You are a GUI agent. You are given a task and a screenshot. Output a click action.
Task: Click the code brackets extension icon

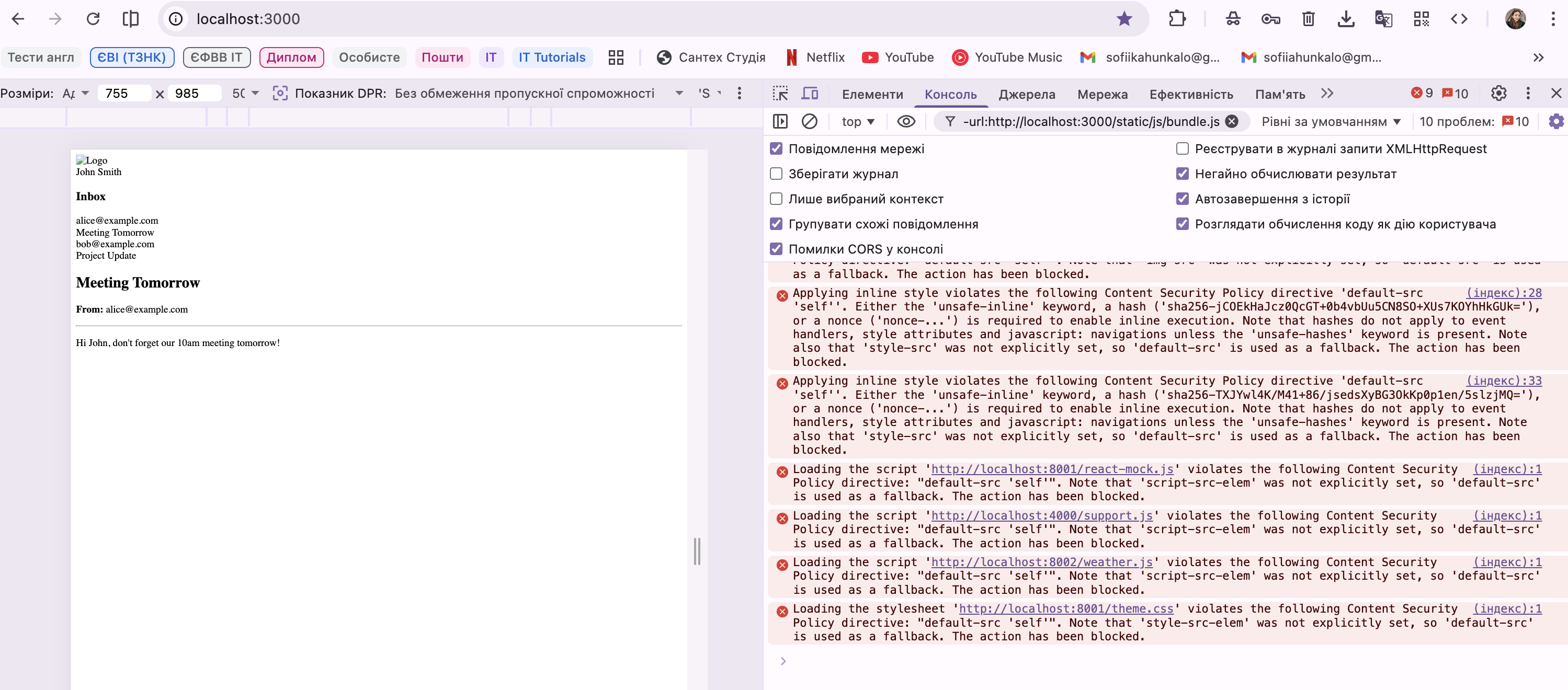pyautogui.click(x=1459, y=19)
